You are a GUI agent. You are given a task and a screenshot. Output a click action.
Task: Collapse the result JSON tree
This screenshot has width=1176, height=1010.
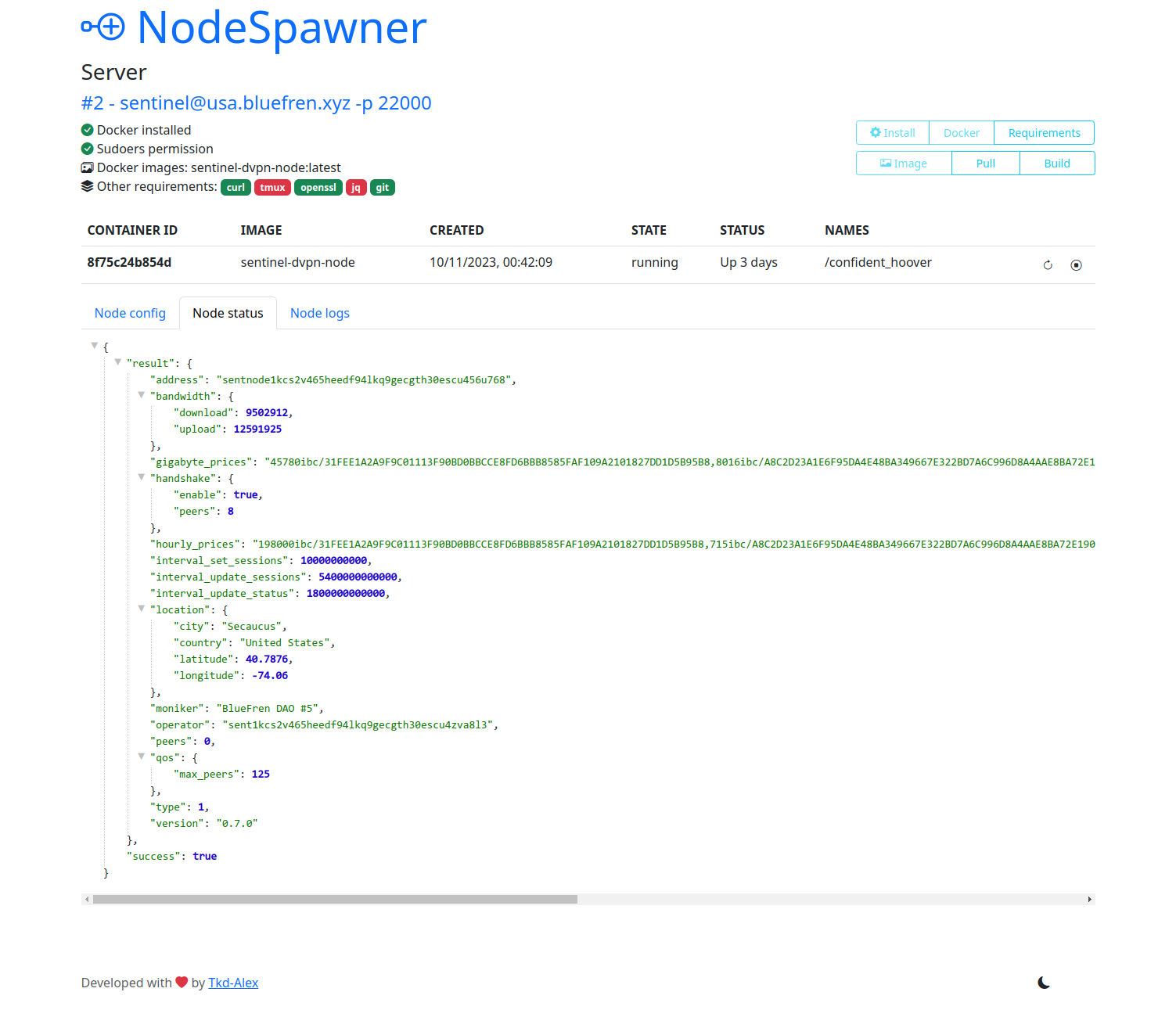tap(118, 362)
